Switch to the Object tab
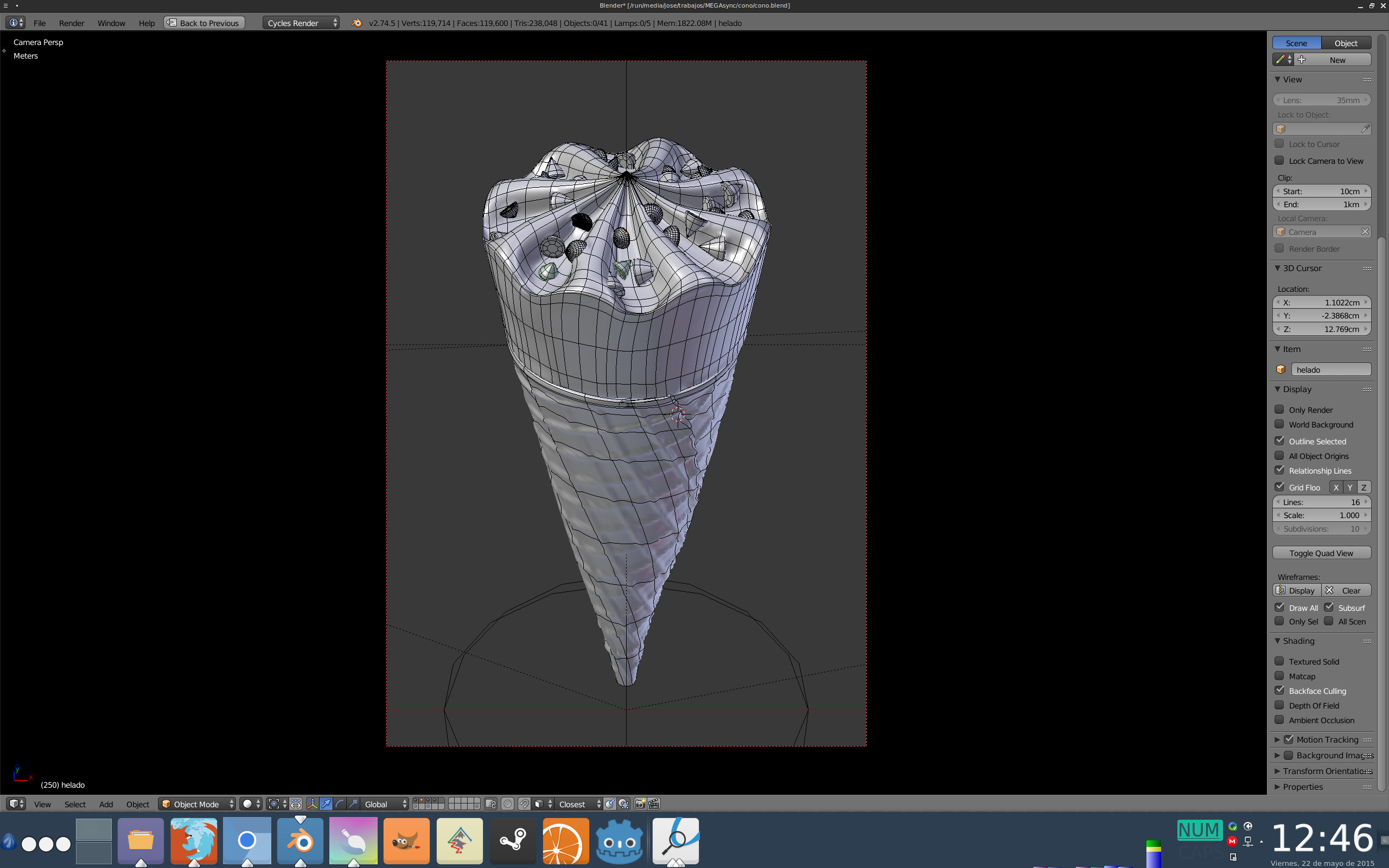The height and width of the screenshot is (868, 1389). click(1346, 43)
